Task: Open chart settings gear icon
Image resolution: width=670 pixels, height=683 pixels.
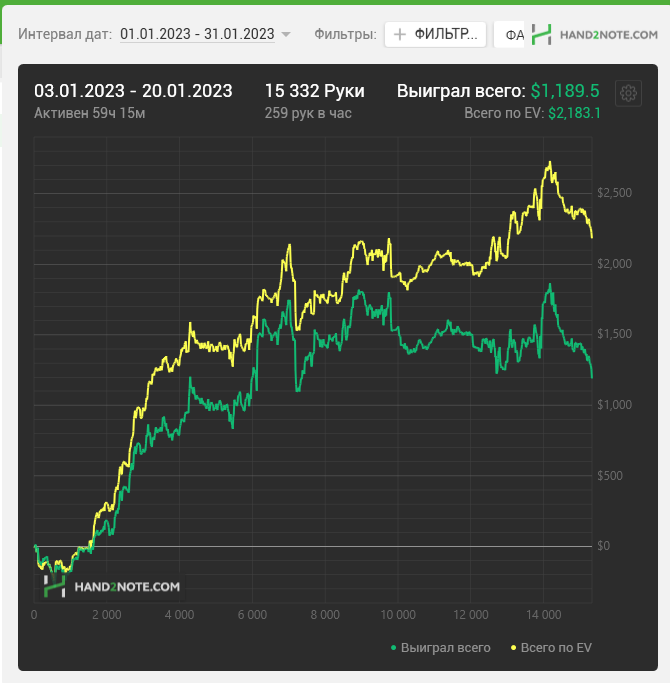Action: coord(628,93)
